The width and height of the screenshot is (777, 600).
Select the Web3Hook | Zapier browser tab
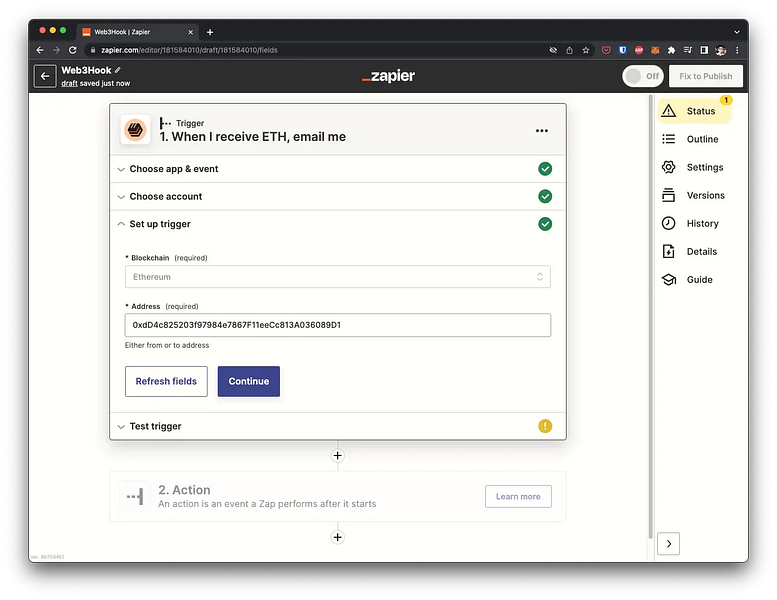(x=137, y=32)
